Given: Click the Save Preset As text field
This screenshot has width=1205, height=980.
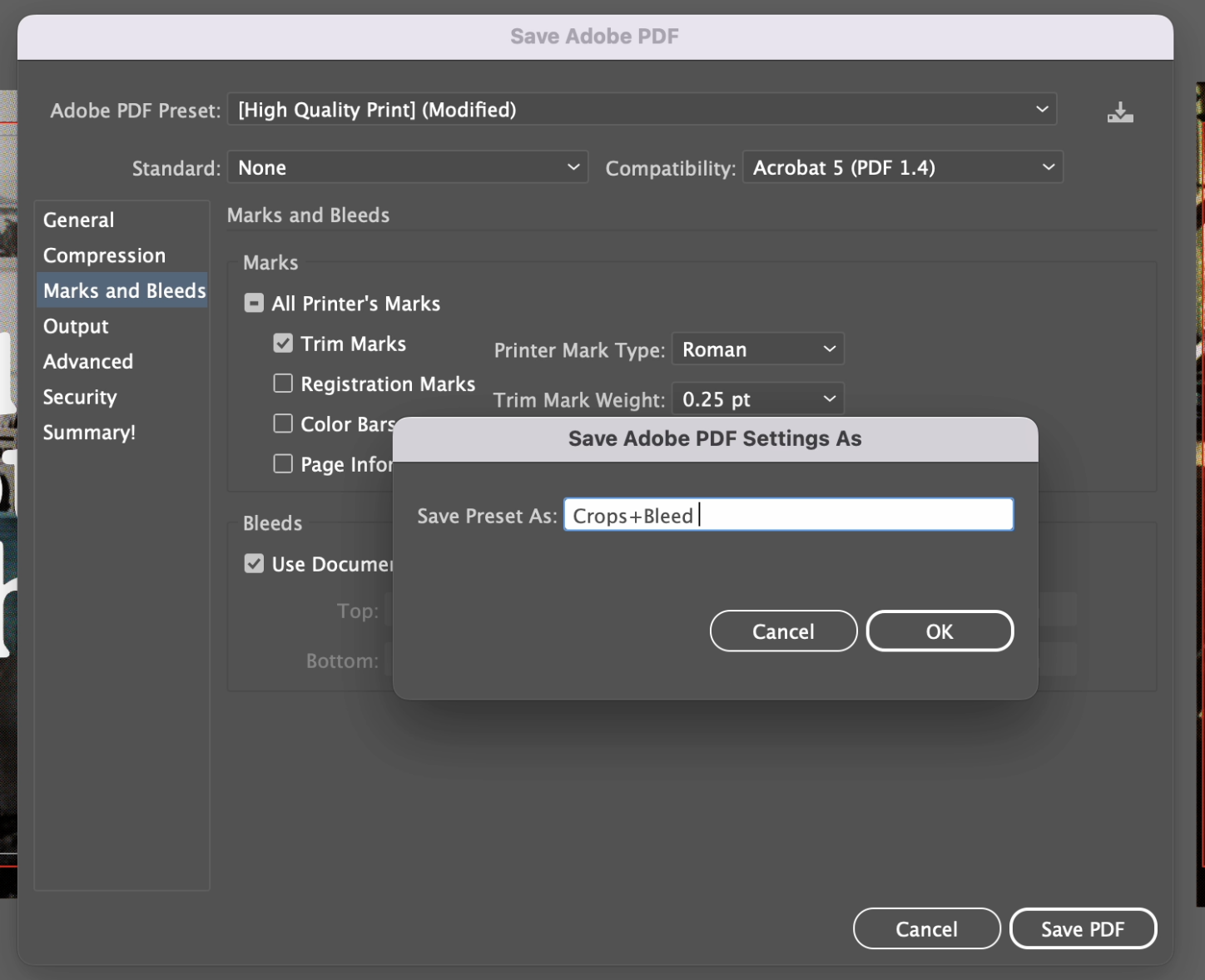Looking at the screenshot, I should pos(789,515).
